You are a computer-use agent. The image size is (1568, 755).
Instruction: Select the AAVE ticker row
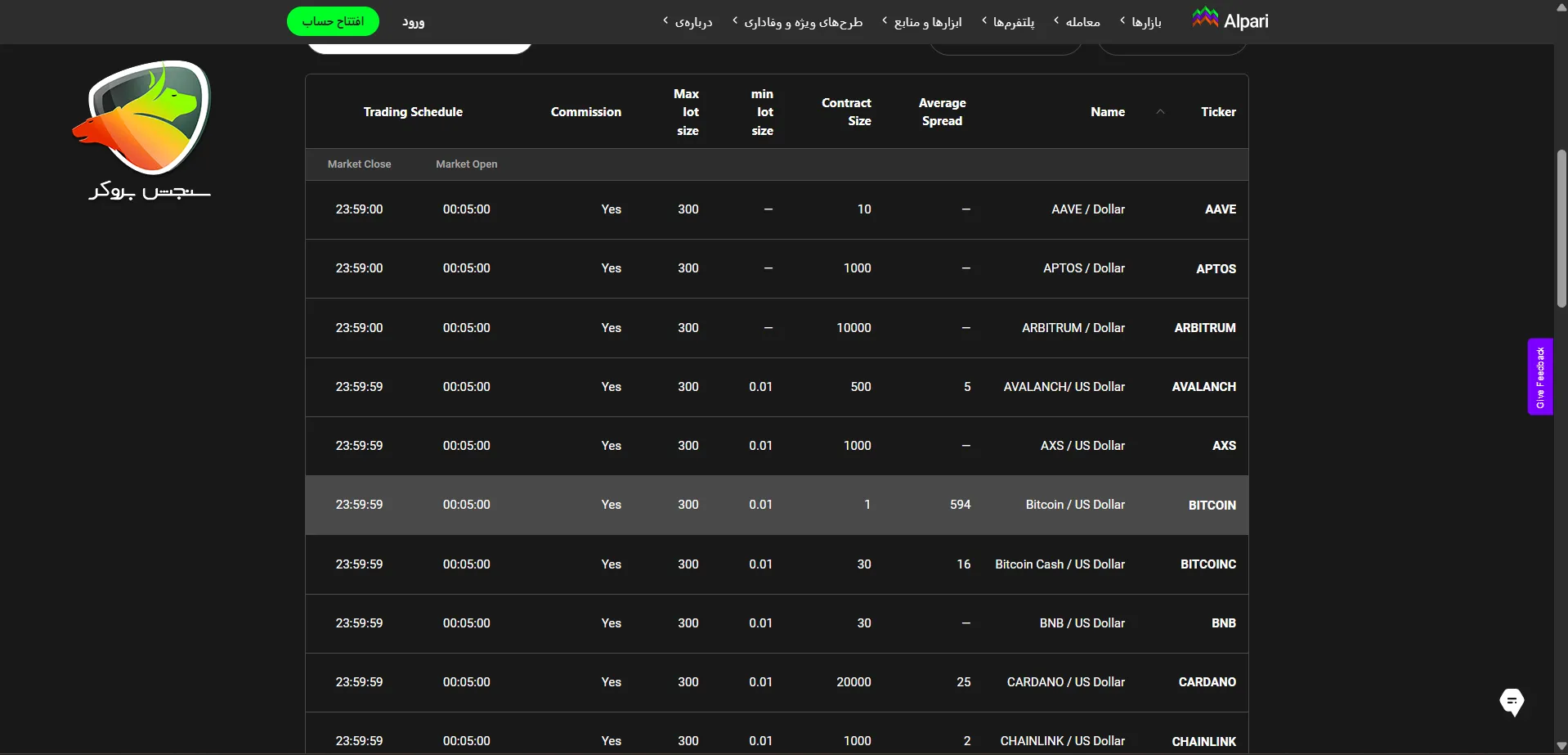[x=1220, y=209]
